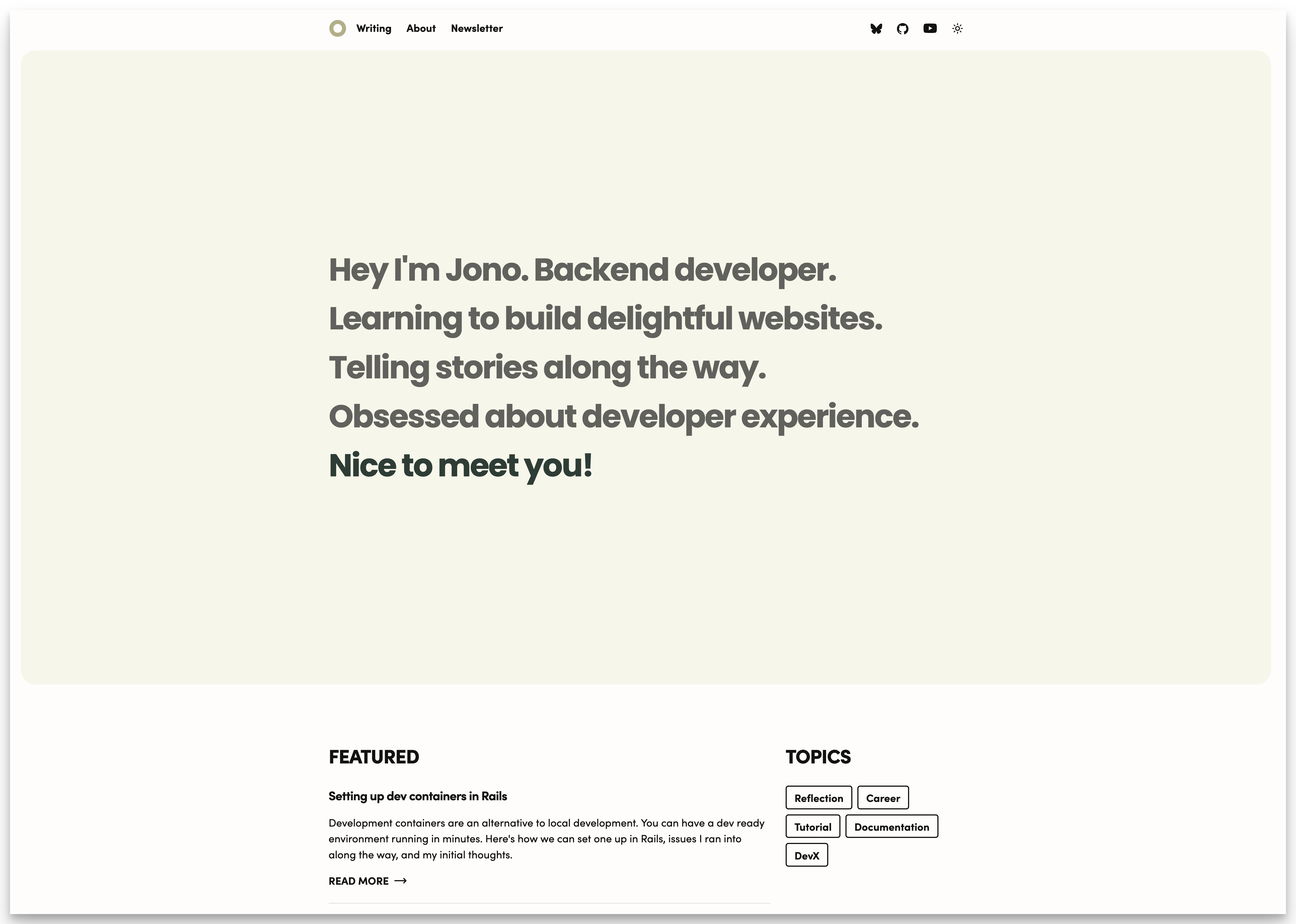Select the Reflection topic tag

(x=819, y=798)
